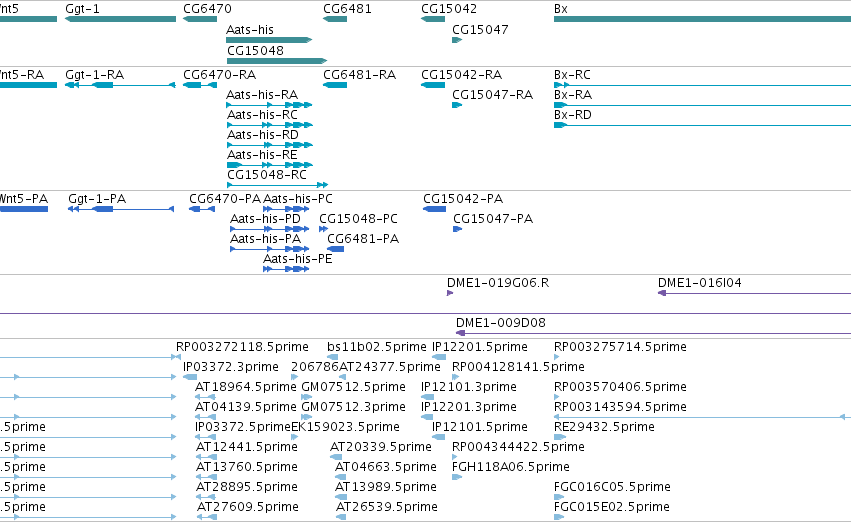851x522 pixels.
Task: Open EST AT20339.5prime
Action: (381, 447)
